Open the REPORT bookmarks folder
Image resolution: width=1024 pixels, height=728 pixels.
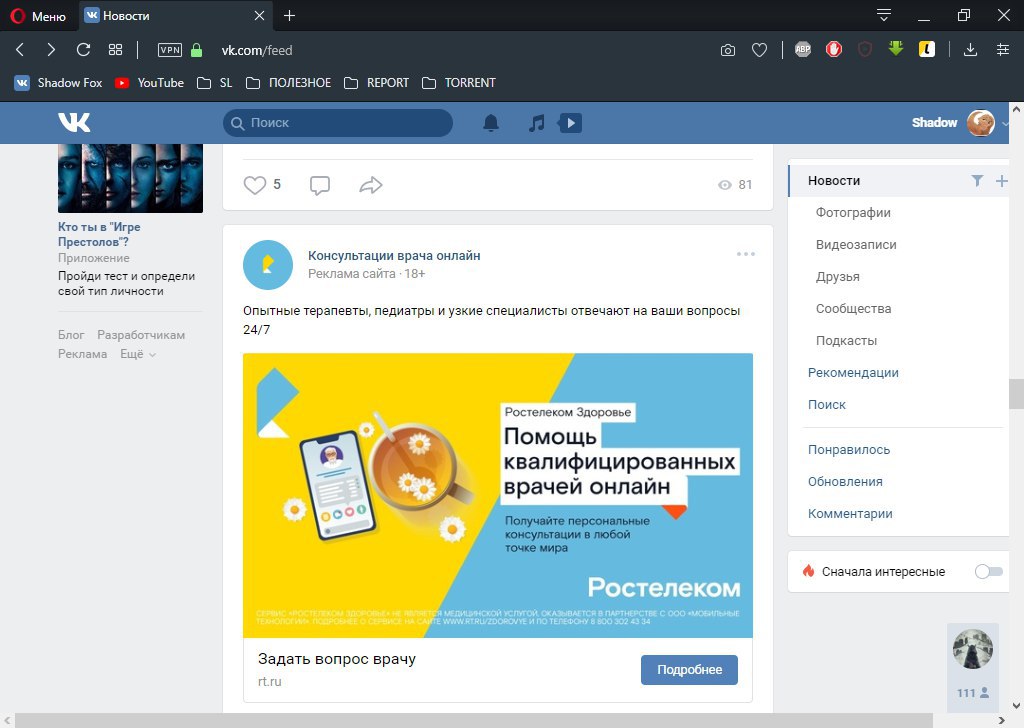click(376, 83)
